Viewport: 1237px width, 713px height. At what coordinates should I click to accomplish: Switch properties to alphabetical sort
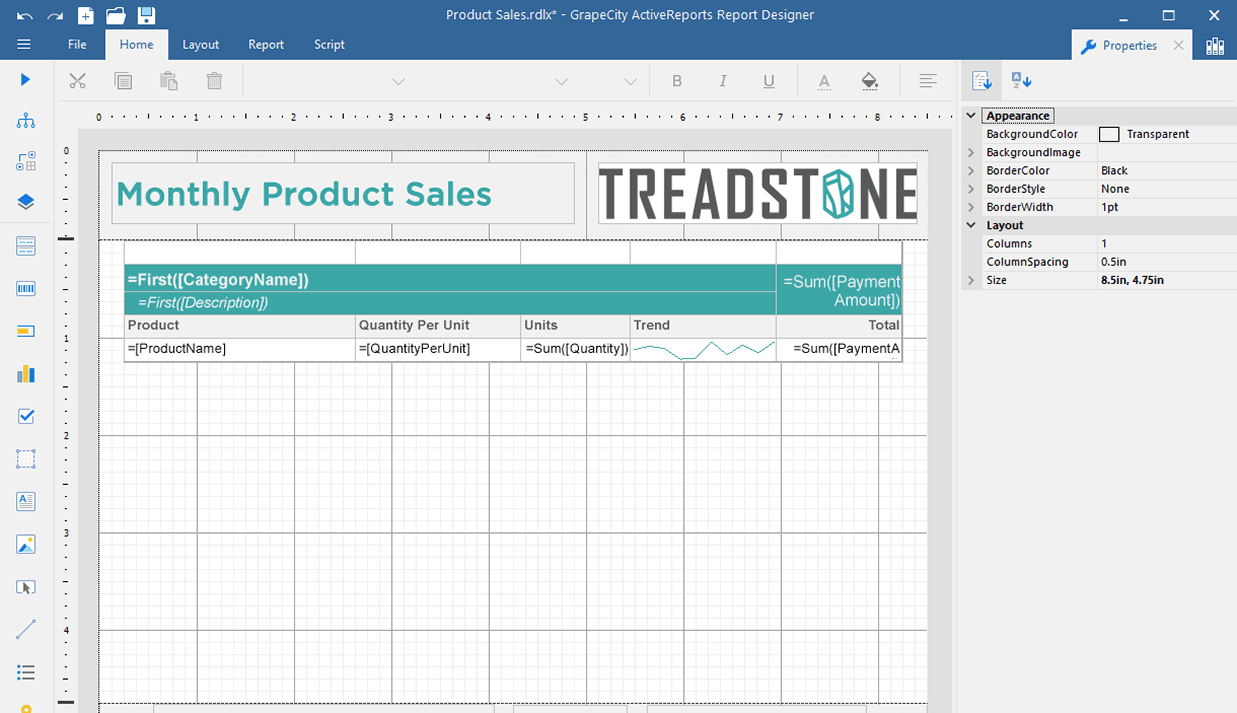point(1021,81)
